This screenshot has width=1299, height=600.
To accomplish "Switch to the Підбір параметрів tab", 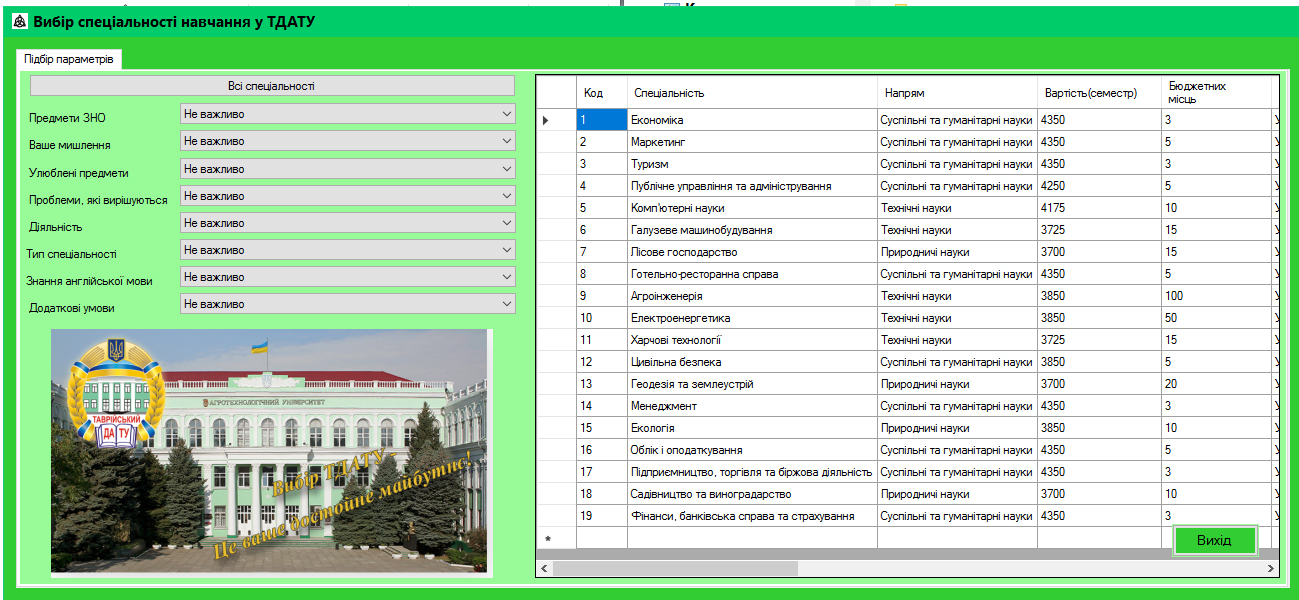I will (x=69, y=60).
